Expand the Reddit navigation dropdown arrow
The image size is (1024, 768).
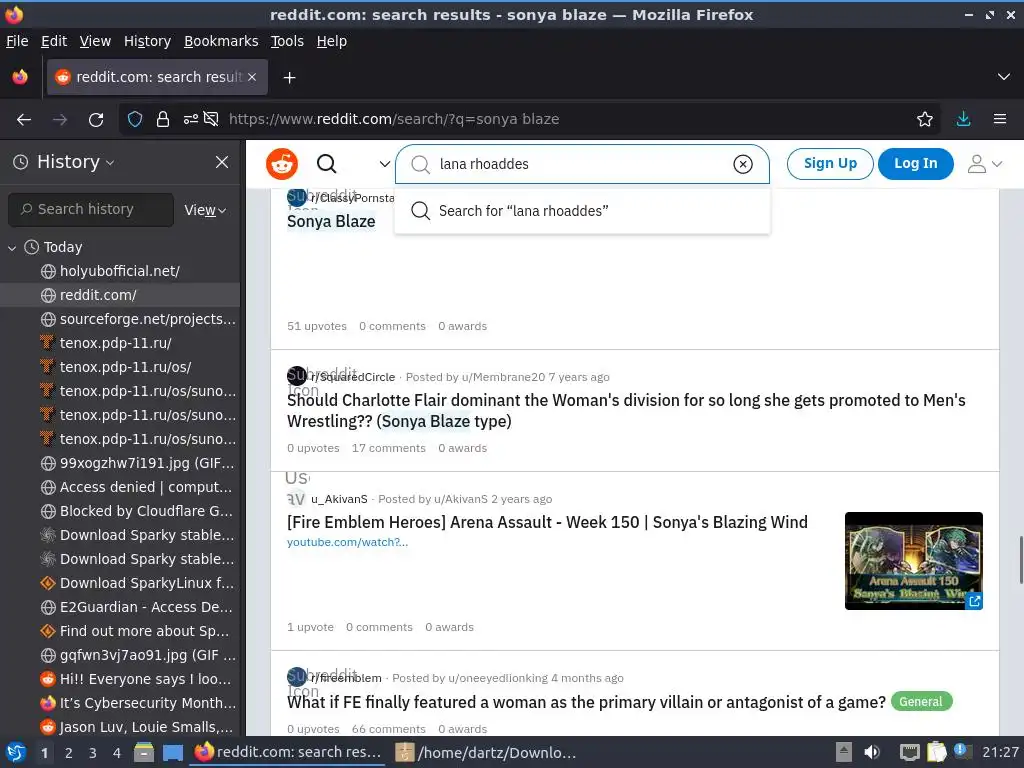pos(385,164)
